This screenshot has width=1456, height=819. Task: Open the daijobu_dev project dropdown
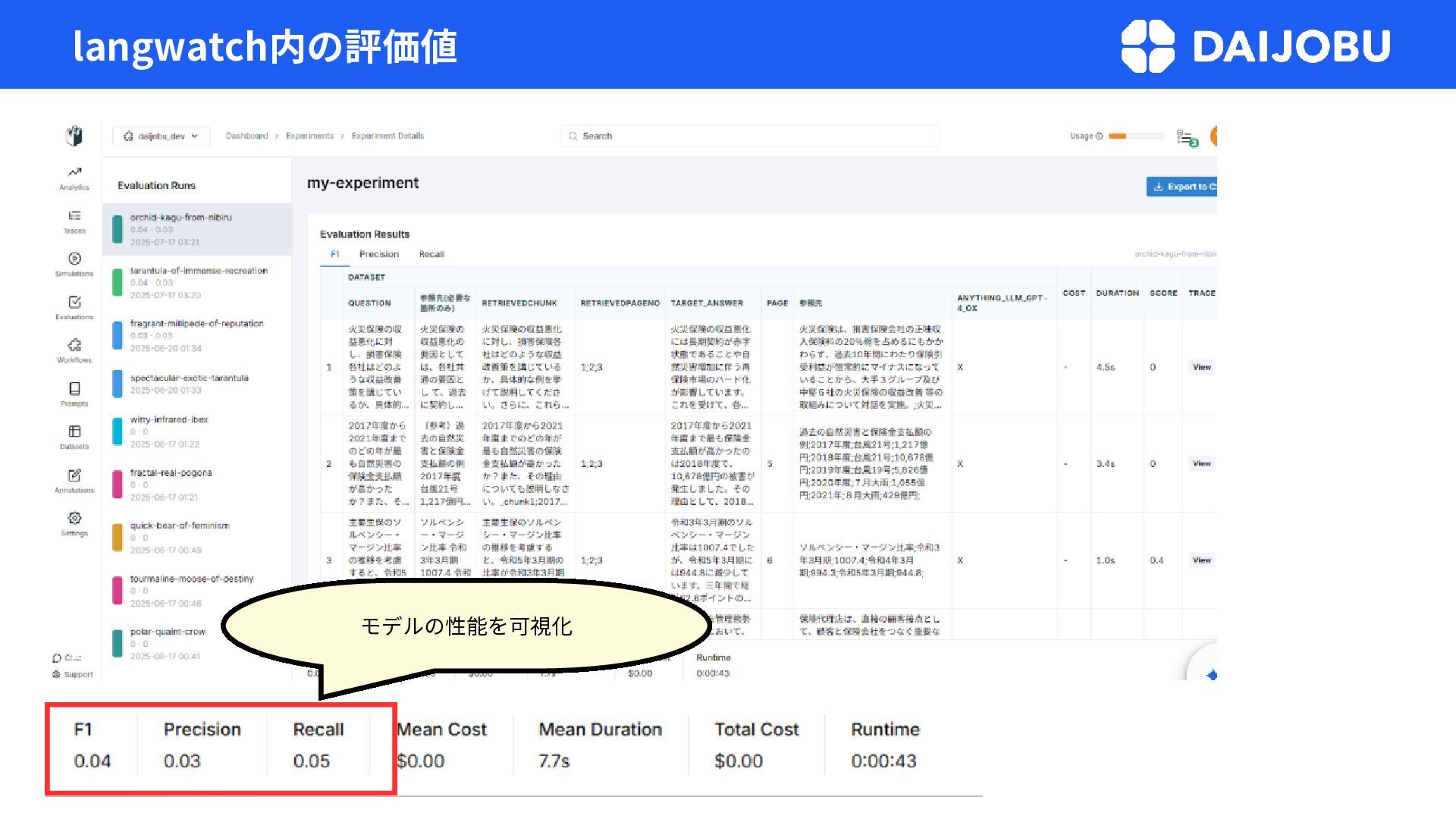click(162, 136)
